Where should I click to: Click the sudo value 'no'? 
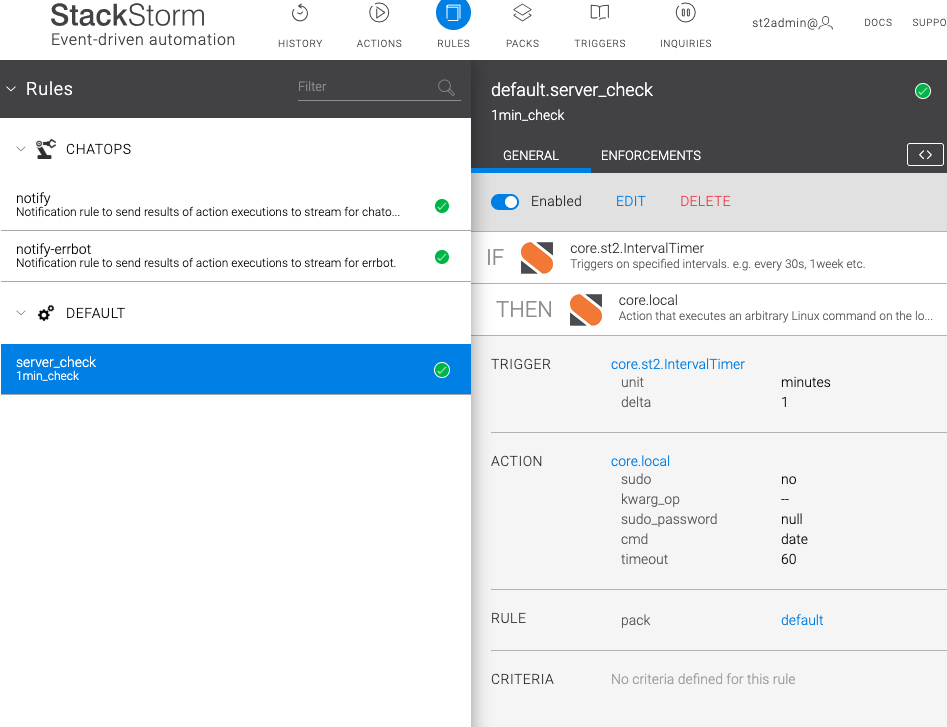789,479
